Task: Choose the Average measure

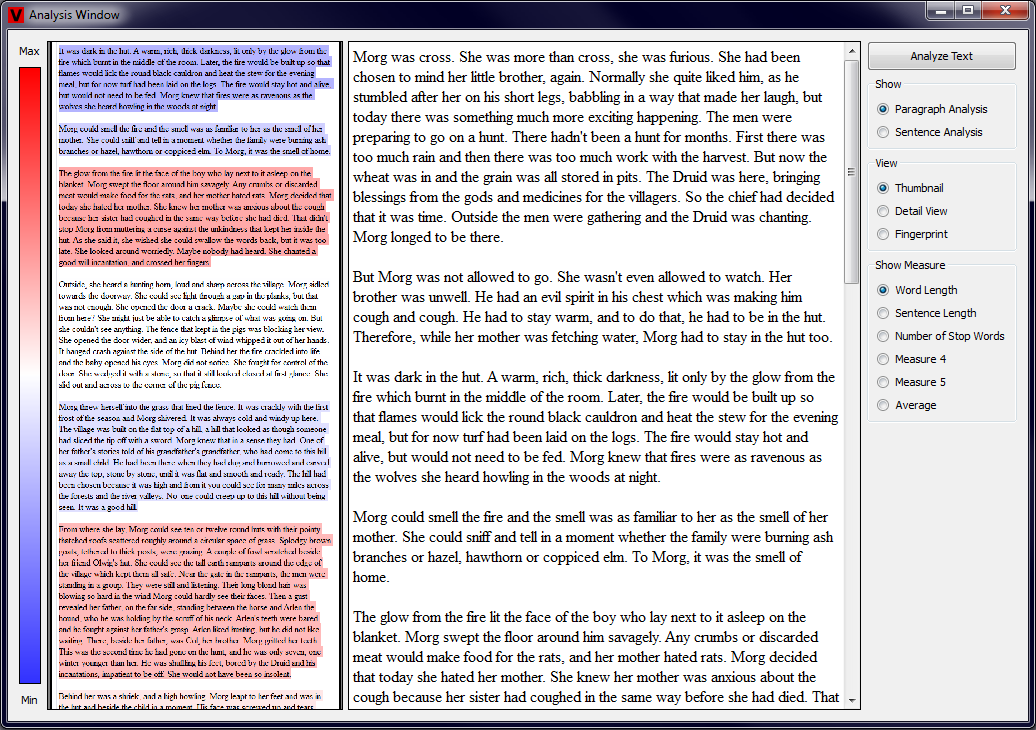Action: pos(883,405)
